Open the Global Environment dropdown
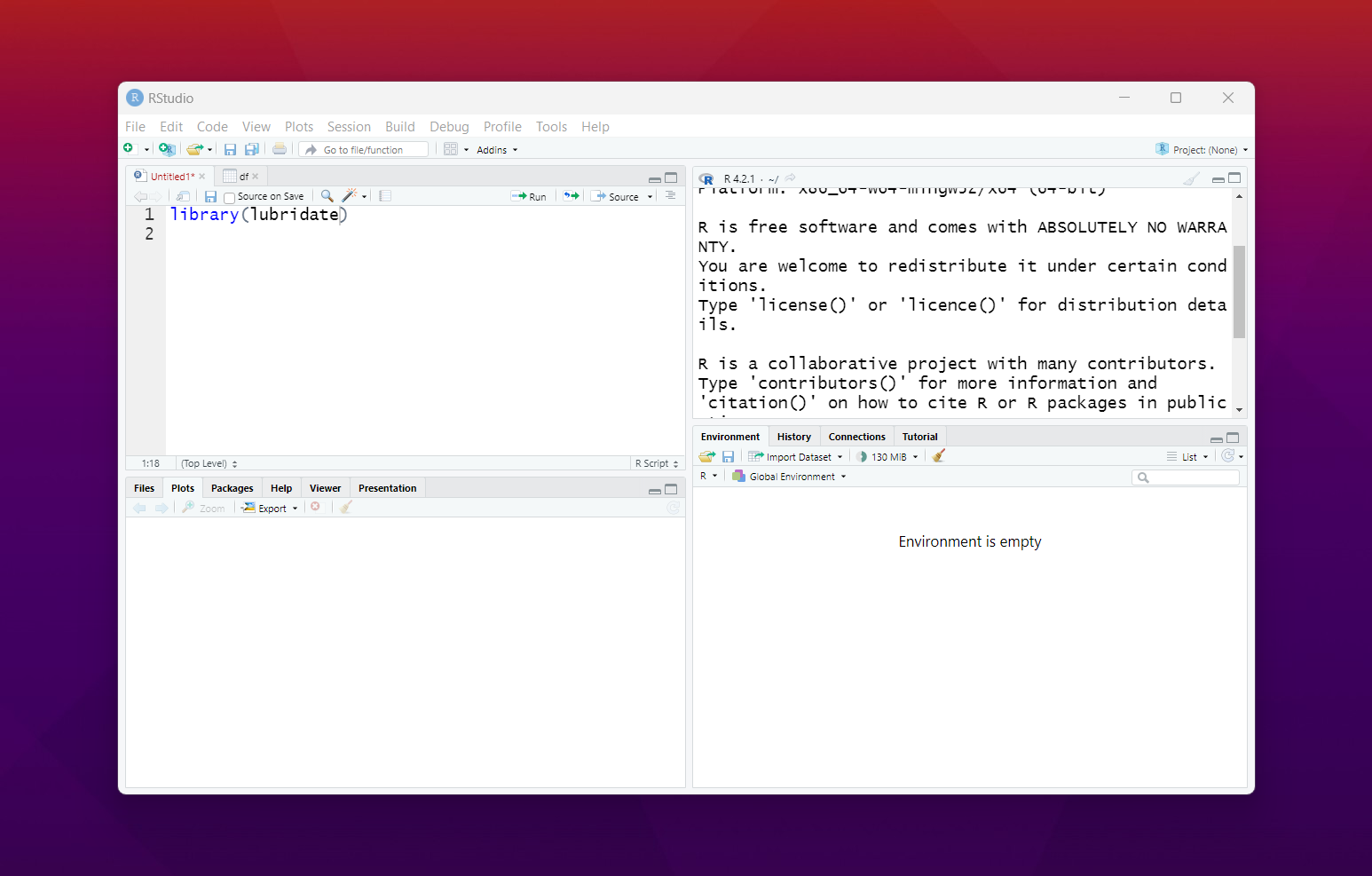Image resolution: width=1372 pixels, height=876 pixels. tap(789, 477)
